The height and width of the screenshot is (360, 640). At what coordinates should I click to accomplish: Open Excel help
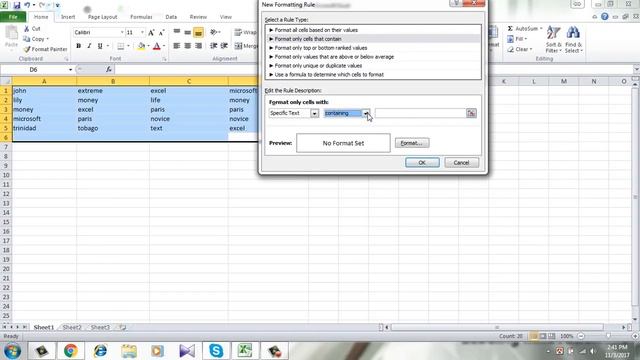tap(604, 17)
